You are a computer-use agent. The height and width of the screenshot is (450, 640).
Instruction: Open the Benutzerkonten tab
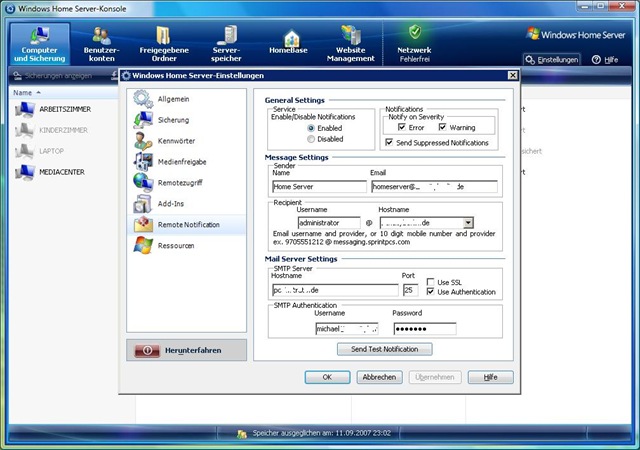coord(101,44)
